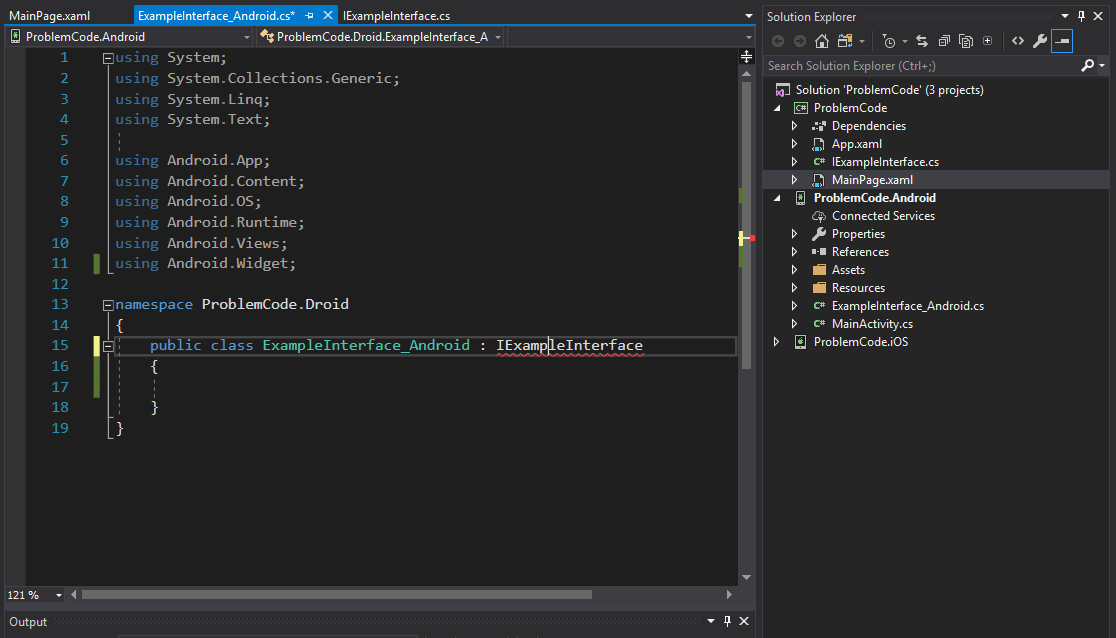
Task: Pin the ExampleInterface_Android.cs tab
Action: pyautogui.click(x=310, y=16)
